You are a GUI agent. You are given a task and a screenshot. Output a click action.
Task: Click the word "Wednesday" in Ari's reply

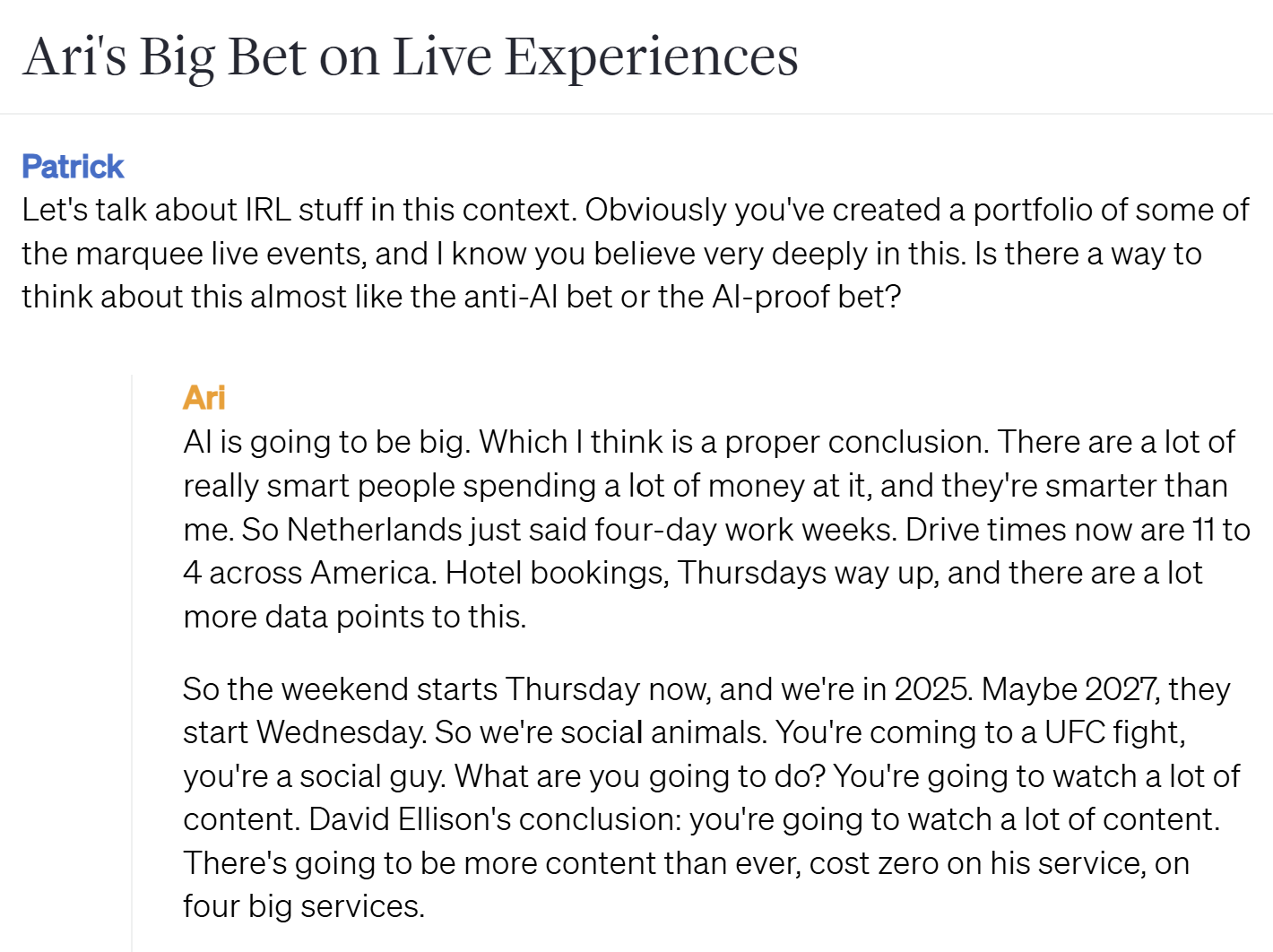point(340,732)
